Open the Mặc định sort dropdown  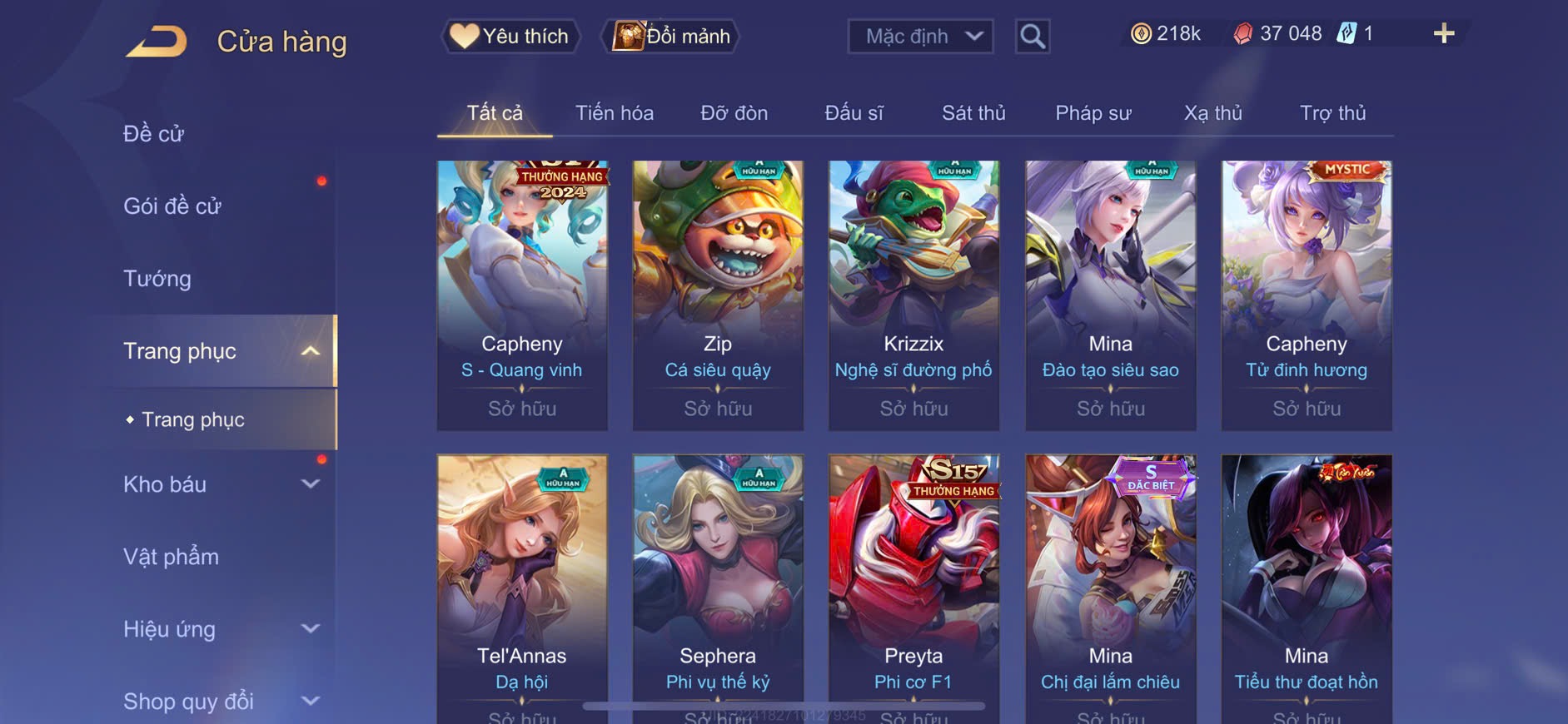pos(920,37)
